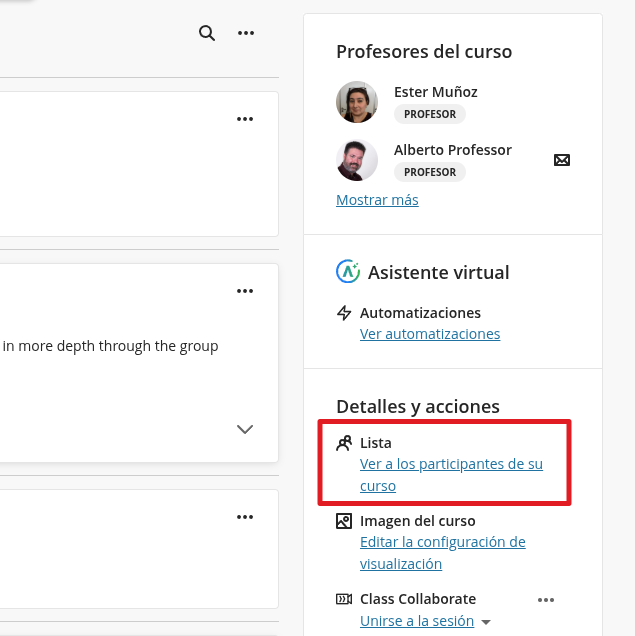Image resolution: width=635 pixels, height=636 pixels.
Task: Click the Asistente virtual logo icon
Action: pos(348,271)
